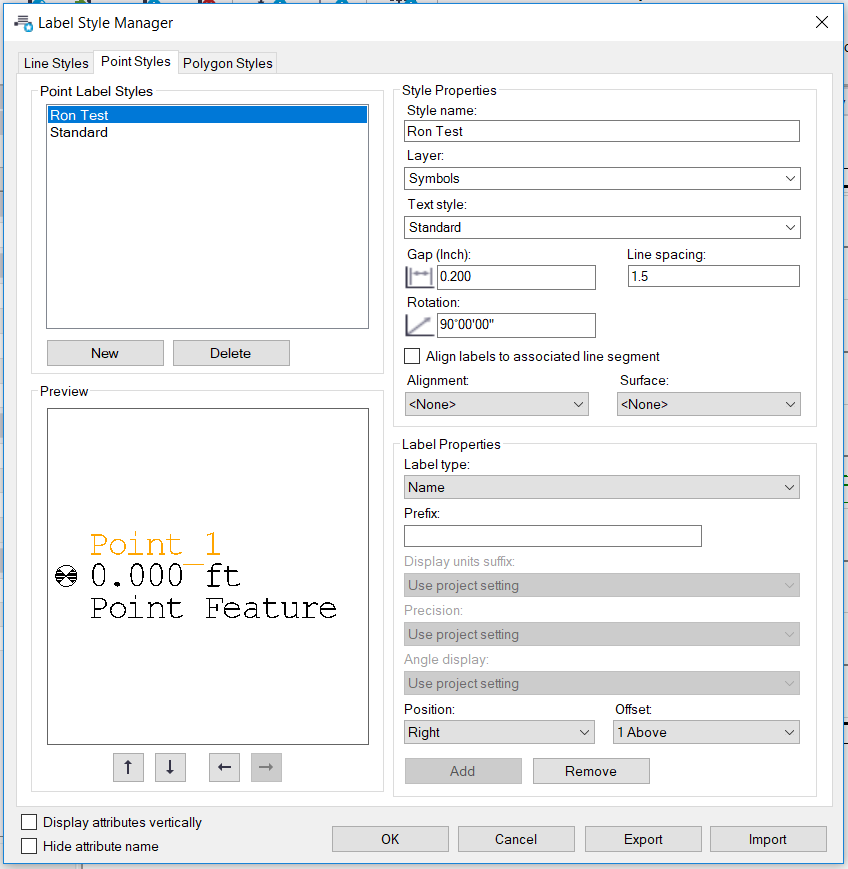Viewport: 848px width, 869px height.
Task: Open the Offset dropdown showing 1 Above
Action: 706,732
